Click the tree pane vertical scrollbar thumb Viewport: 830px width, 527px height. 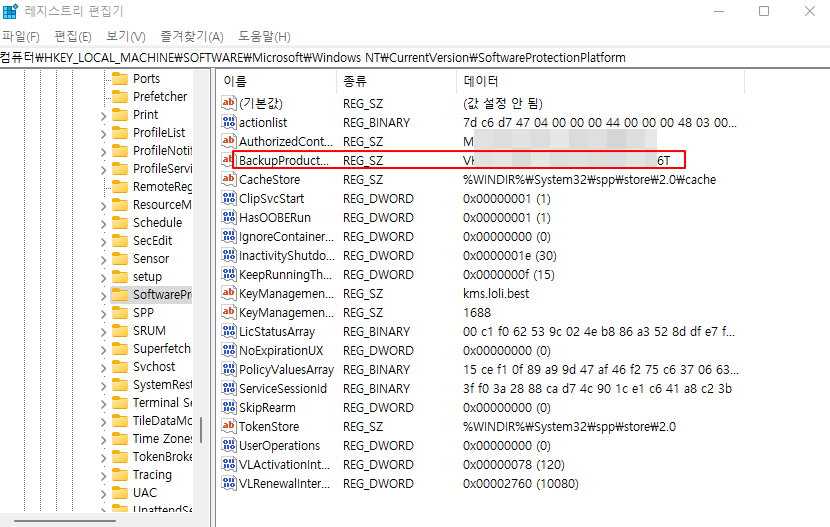pyautogui.click(x=201, y=430)
